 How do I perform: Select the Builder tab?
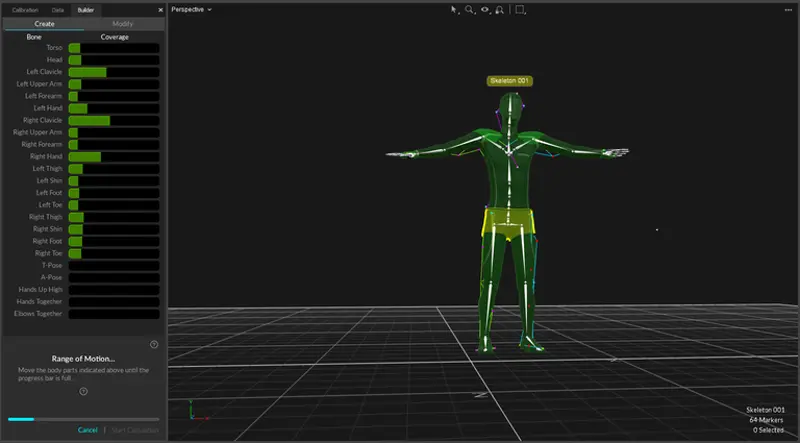pos(86,9)
